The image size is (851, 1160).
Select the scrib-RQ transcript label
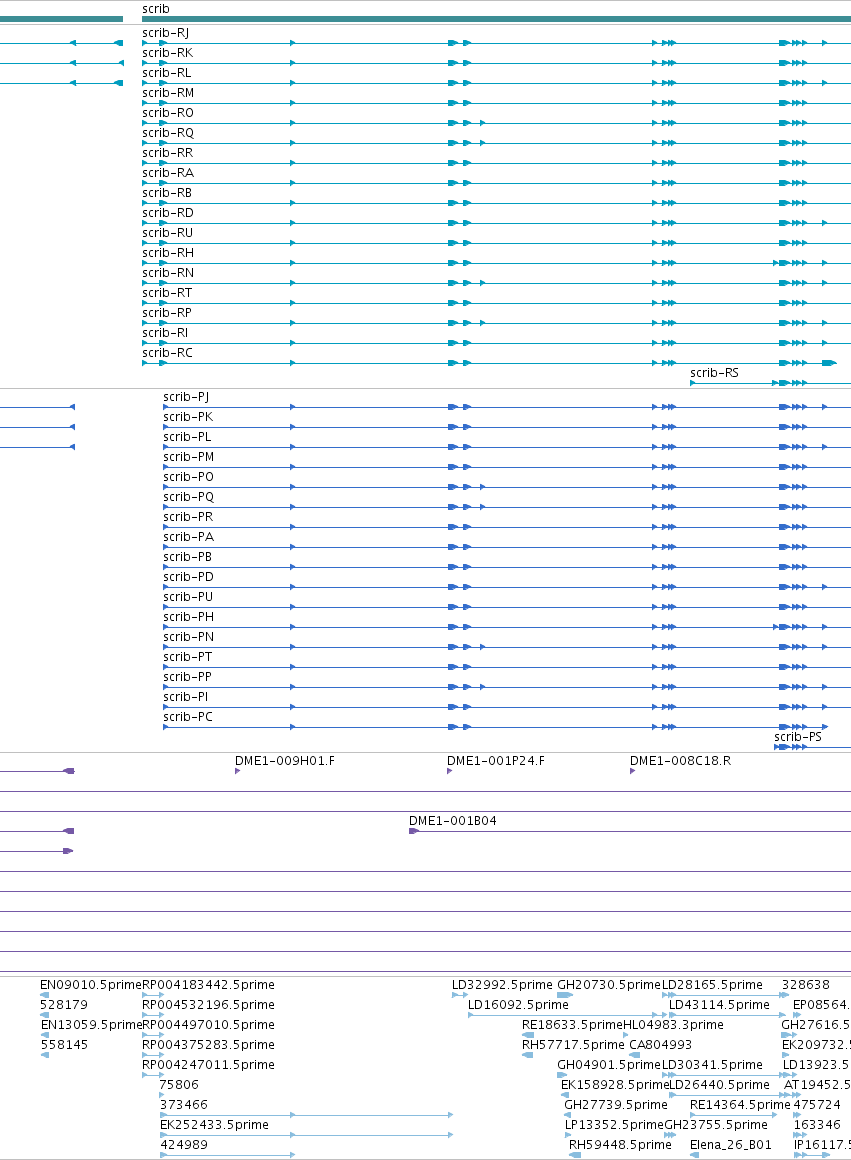coord(168,132)
